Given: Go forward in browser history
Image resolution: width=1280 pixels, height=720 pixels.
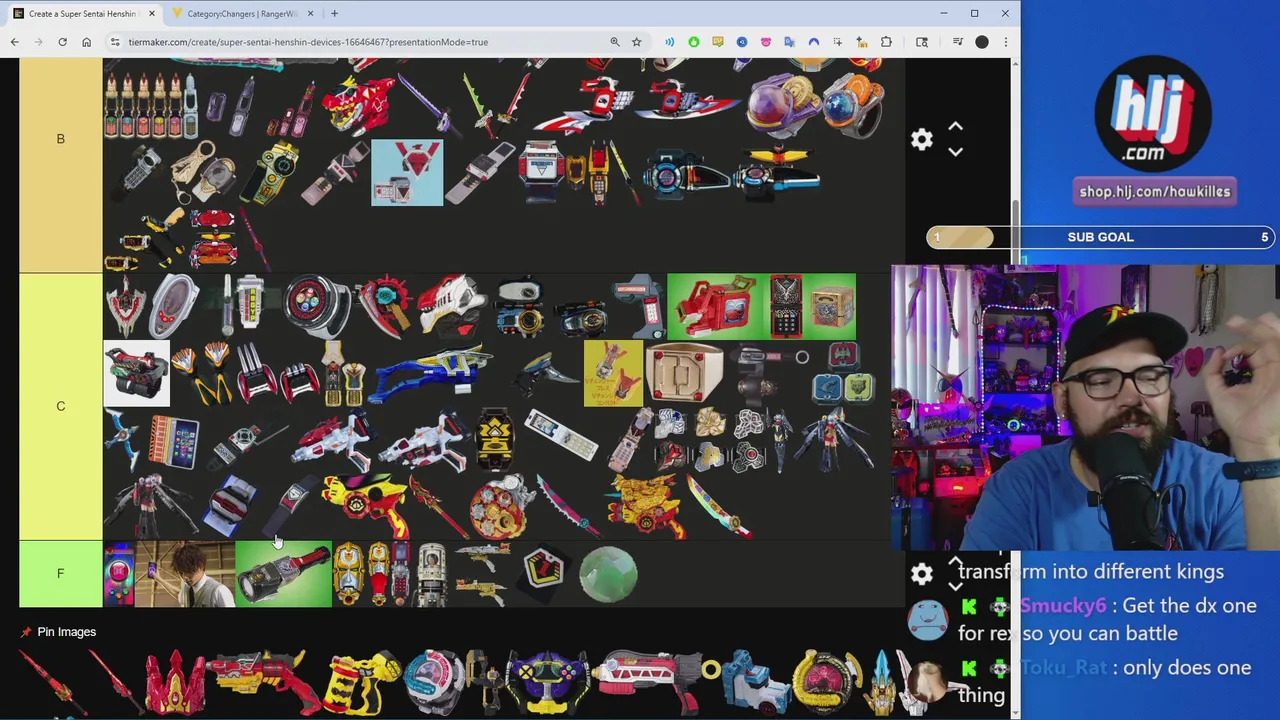Looking at the screenshot, I should [39, 42].
